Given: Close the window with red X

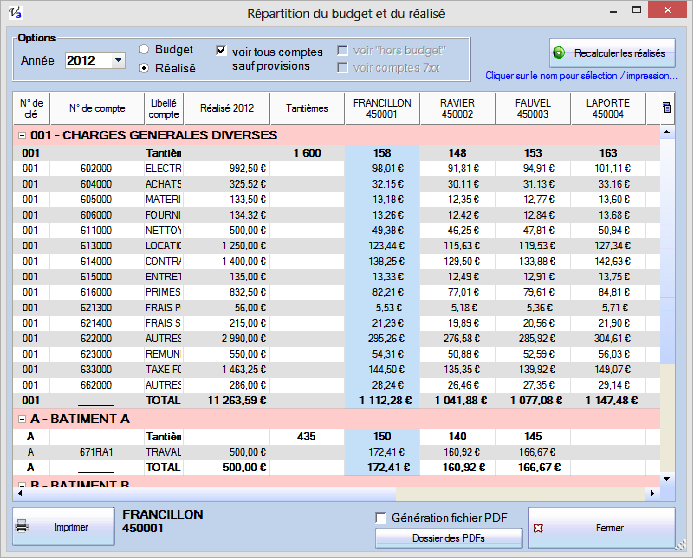Looking at the screenshot, I should pyautogui.click(x=667, y=10).
